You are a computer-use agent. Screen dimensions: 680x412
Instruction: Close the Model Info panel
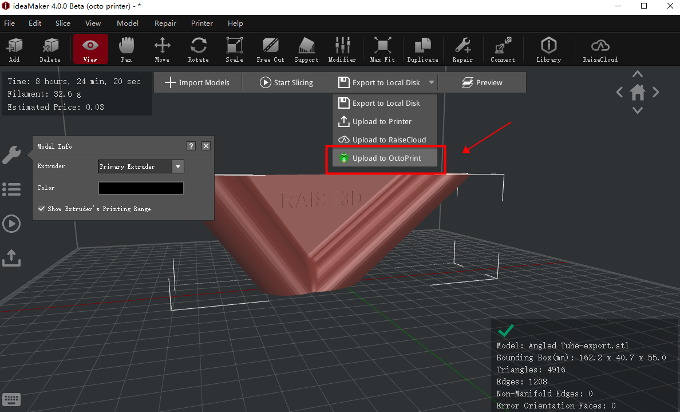click(206, 145)
